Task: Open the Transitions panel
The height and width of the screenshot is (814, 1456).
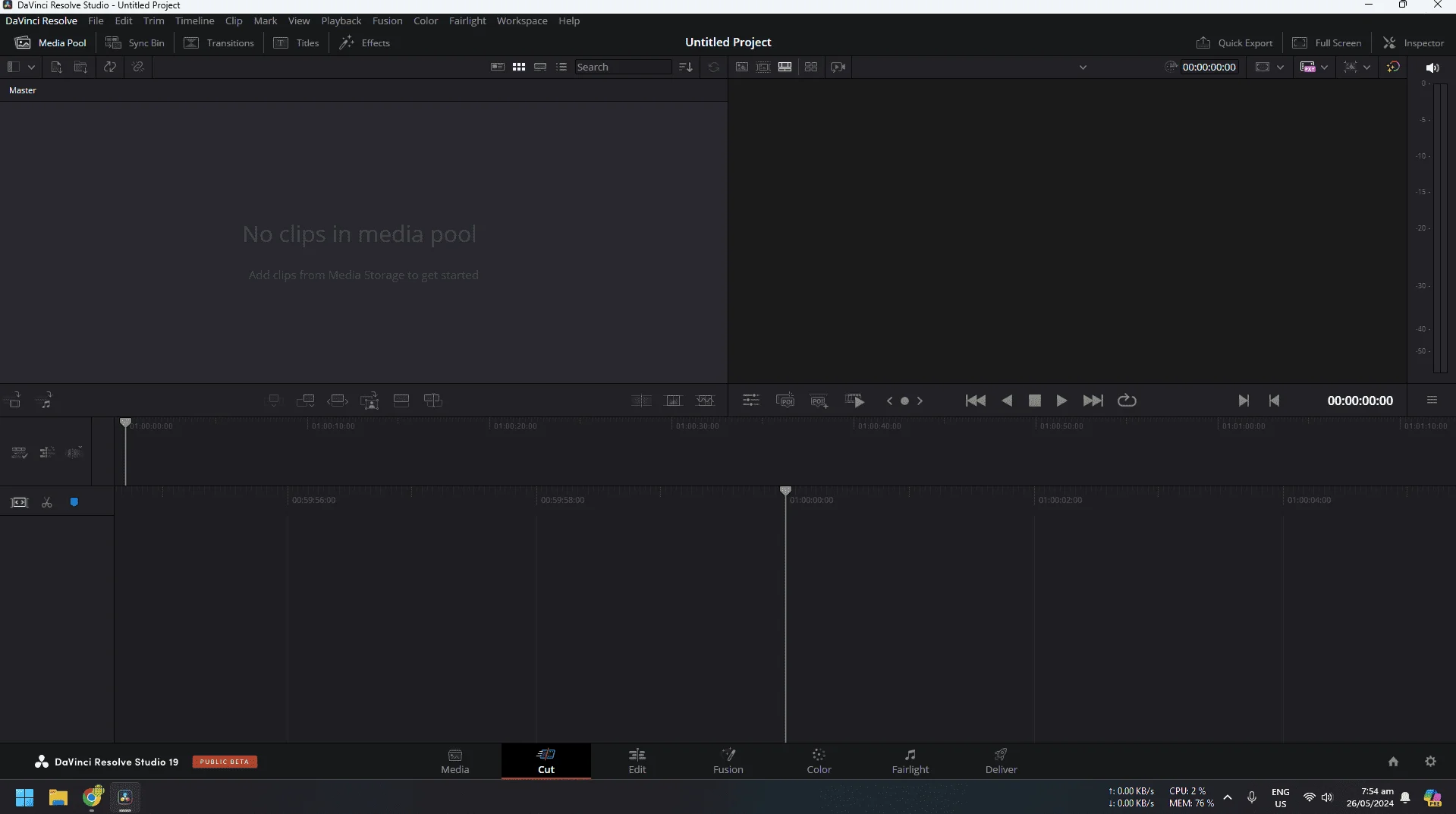Action: pos(219,42)
